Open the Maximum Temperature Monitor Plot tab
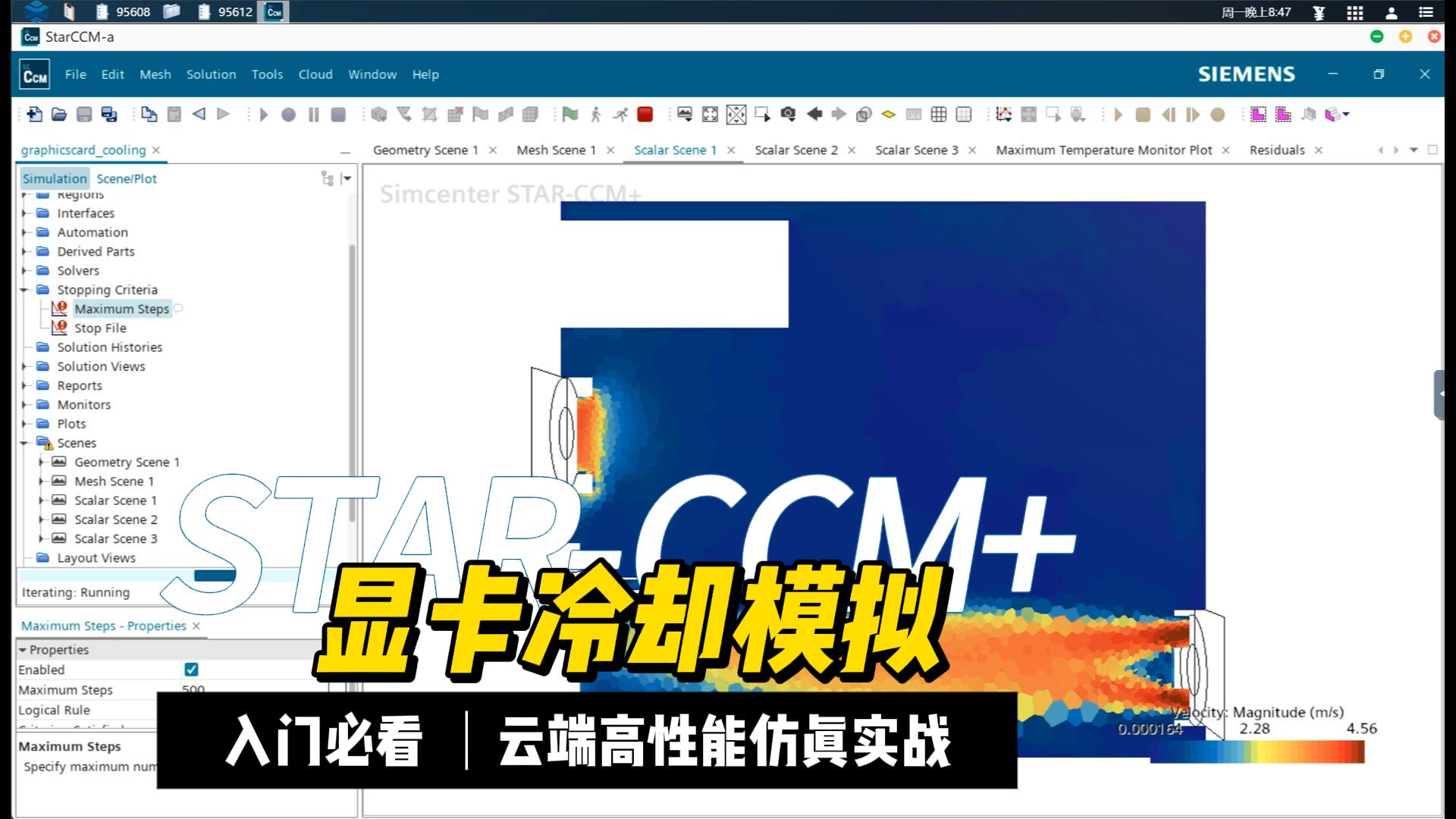Screen dimensions: 1456x819 pyautogui.click(x=1104, y=150)
